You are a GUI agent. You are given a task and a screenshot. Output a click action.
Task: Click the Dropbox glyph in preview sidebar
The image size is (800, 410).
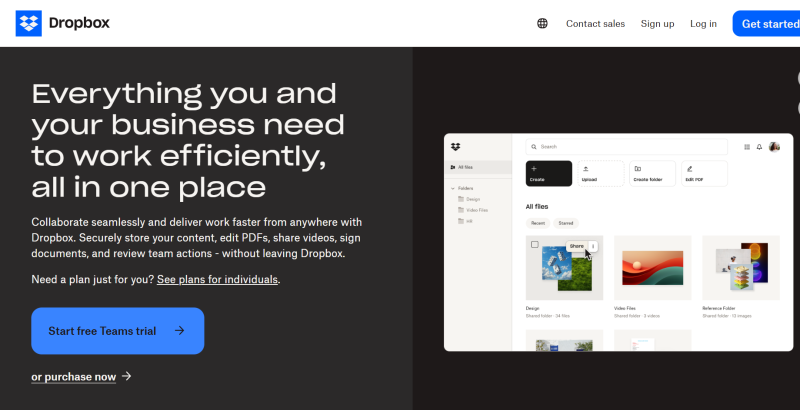point(456,147)
